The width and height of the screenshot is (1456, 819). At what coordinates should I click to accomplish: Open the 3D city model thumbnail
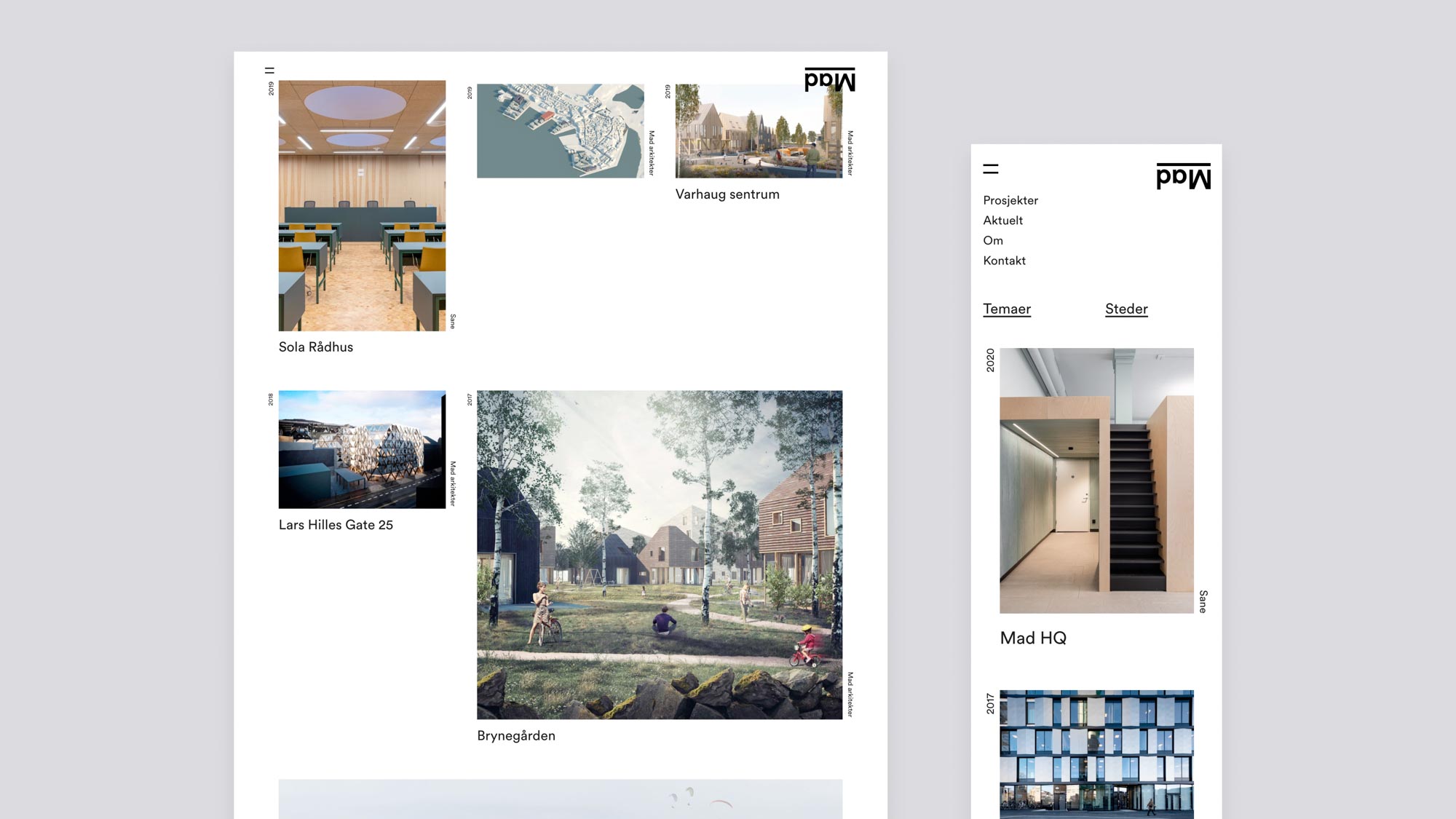[x=560, y=131]
